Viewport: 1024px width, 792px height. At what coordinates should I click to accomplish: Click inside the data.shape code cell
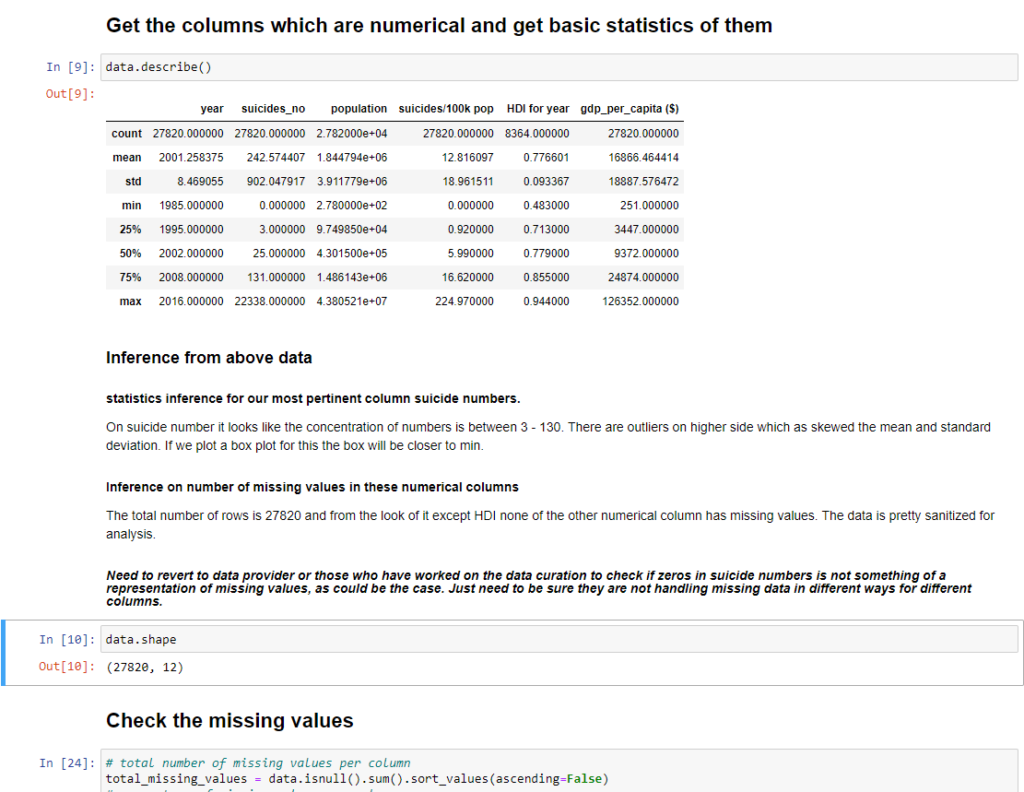pyautogui.click(x=560, y=639)
